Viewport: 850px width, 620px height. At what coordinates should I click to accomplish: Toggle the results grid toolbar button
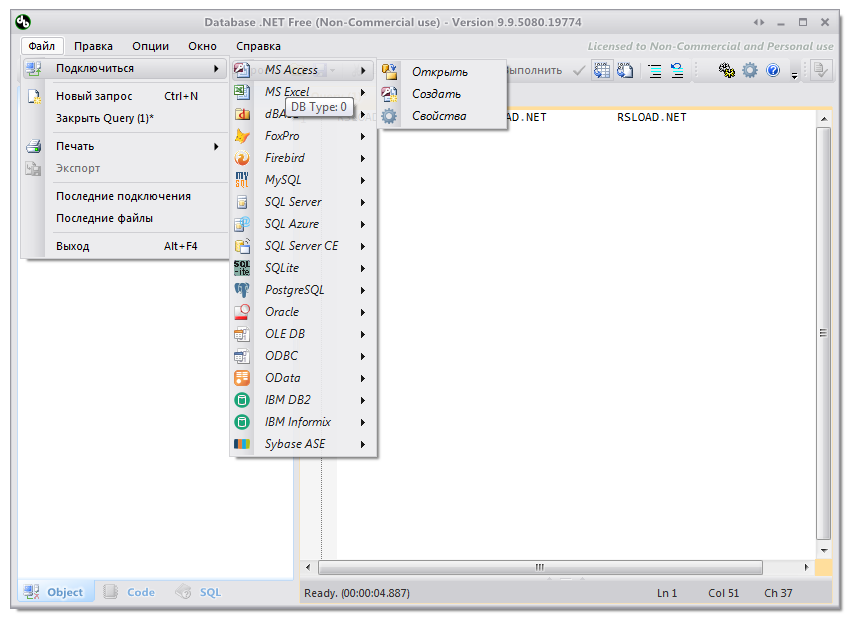(602, 70)
